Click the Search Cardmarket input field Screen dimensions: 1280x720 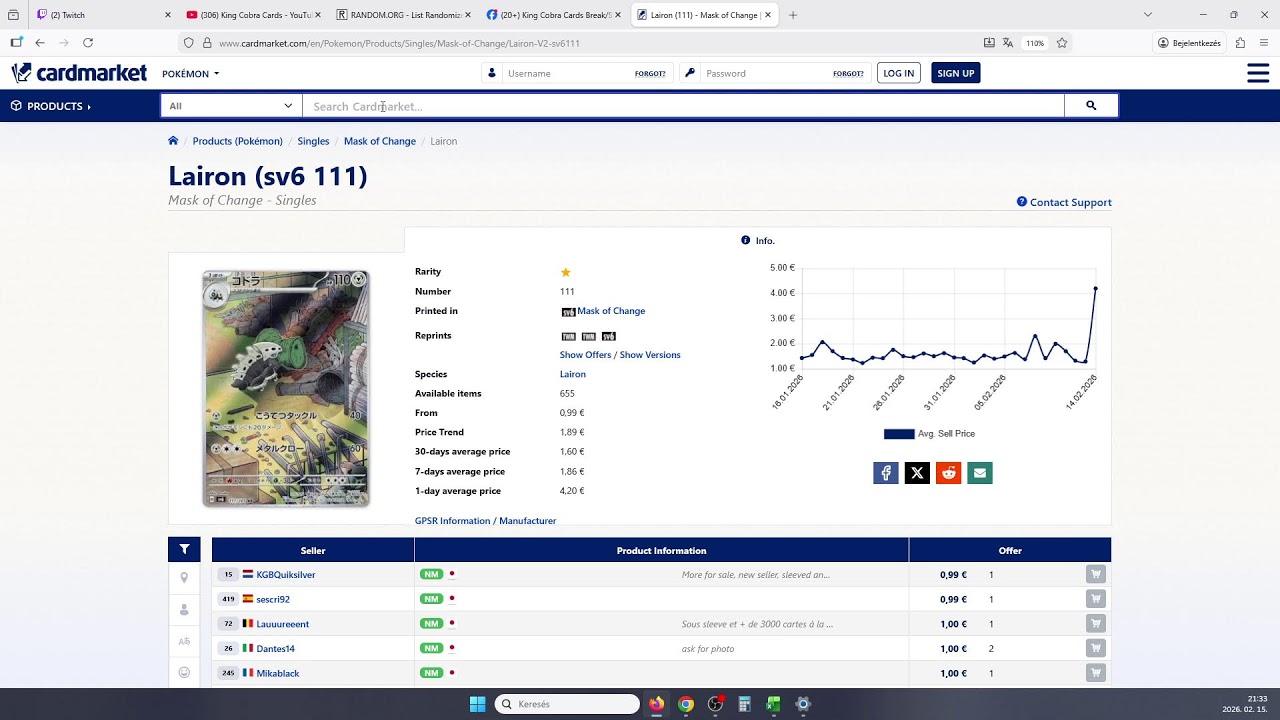pyautogui.click(x=683, y=106)
